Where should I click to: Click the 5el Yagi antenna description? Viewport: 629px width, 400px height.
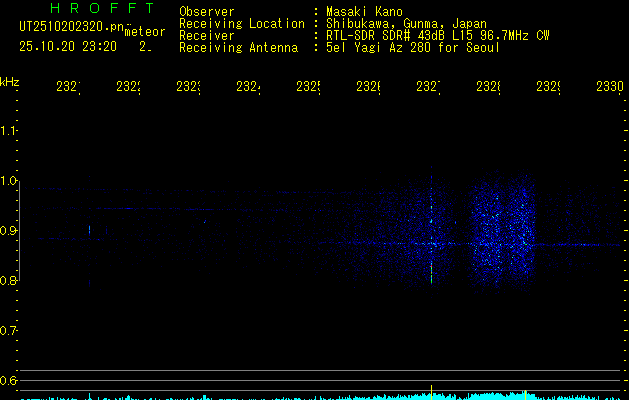[412, 48]
